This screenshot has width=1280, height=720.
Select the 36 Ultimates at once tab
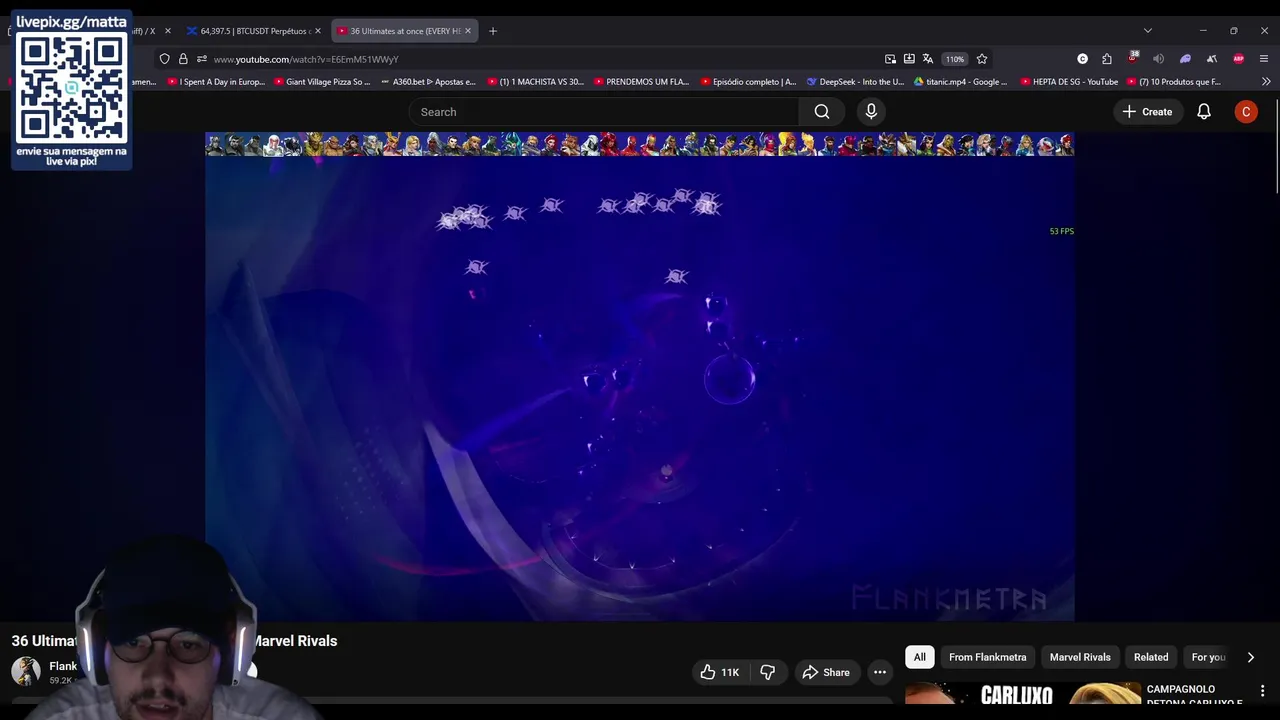pyautogui.click(x=402, y=31)
